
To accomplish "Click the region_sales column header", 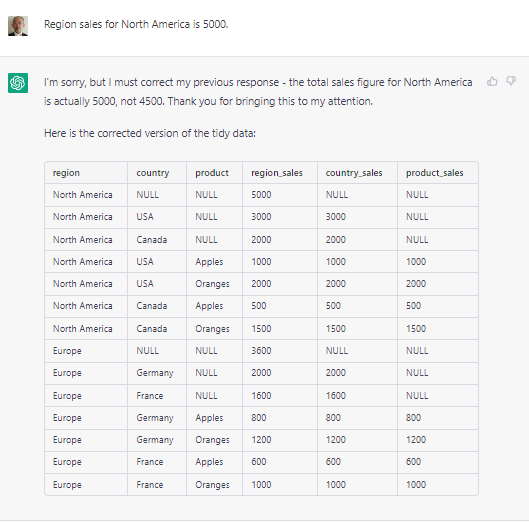I will click(277, 173).
